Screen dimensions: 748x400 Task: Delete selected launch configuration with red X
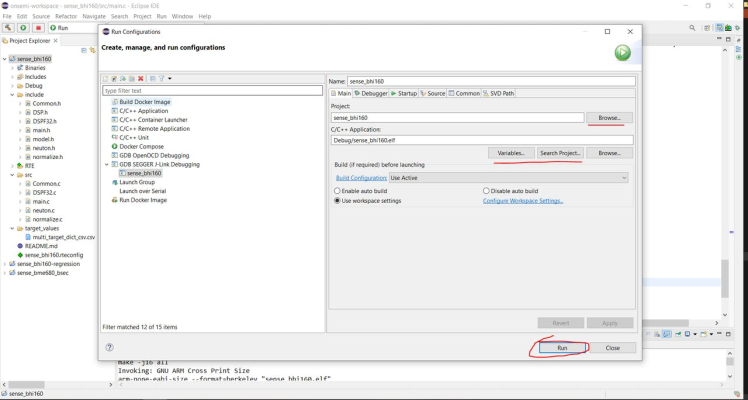coord(141,78)
